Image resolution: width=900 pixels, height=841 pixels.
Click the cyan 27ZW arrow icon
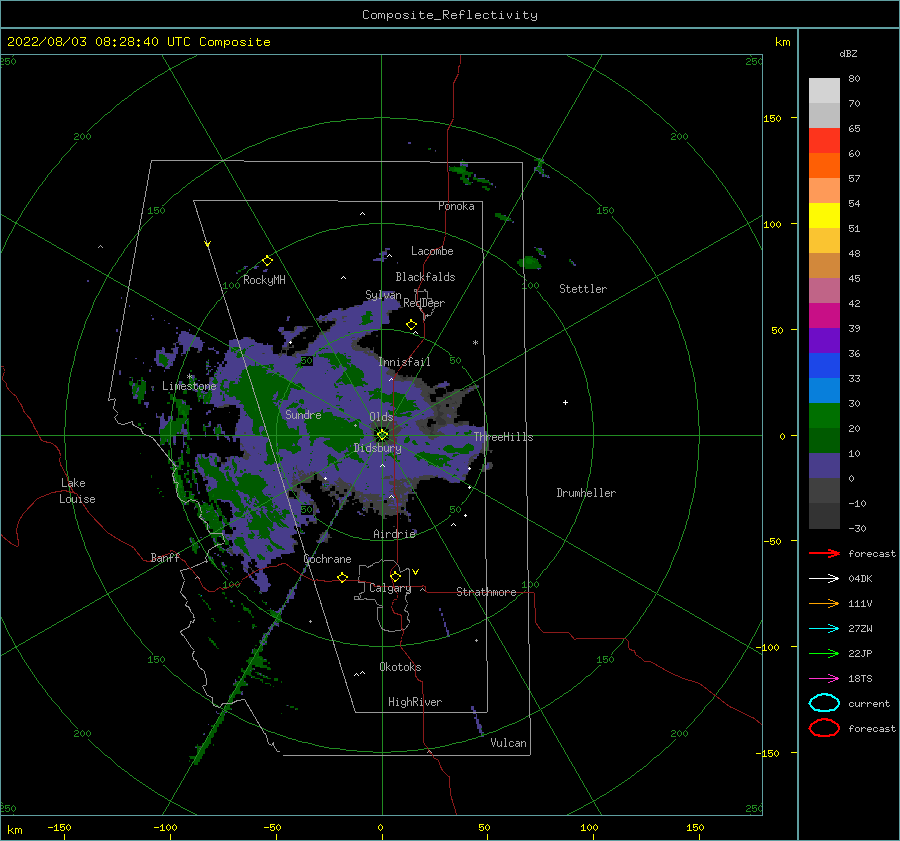pos(824,629)
